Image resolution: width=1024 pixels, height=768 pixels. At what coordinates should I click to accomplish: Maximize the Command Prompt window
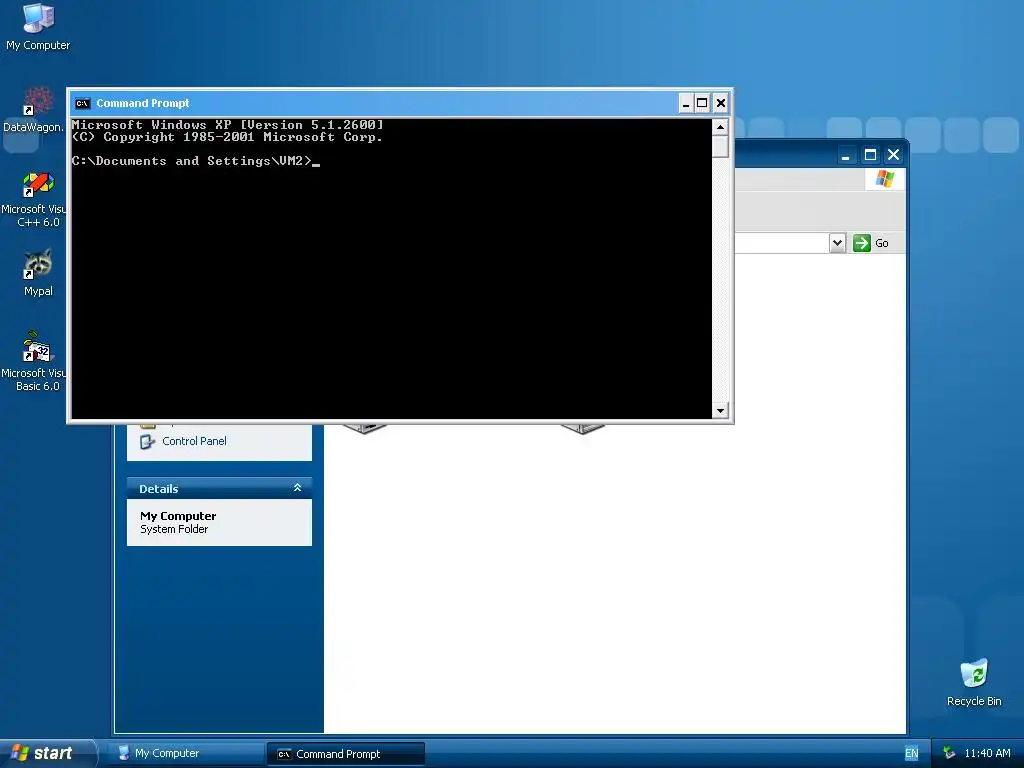pos(702,103)
